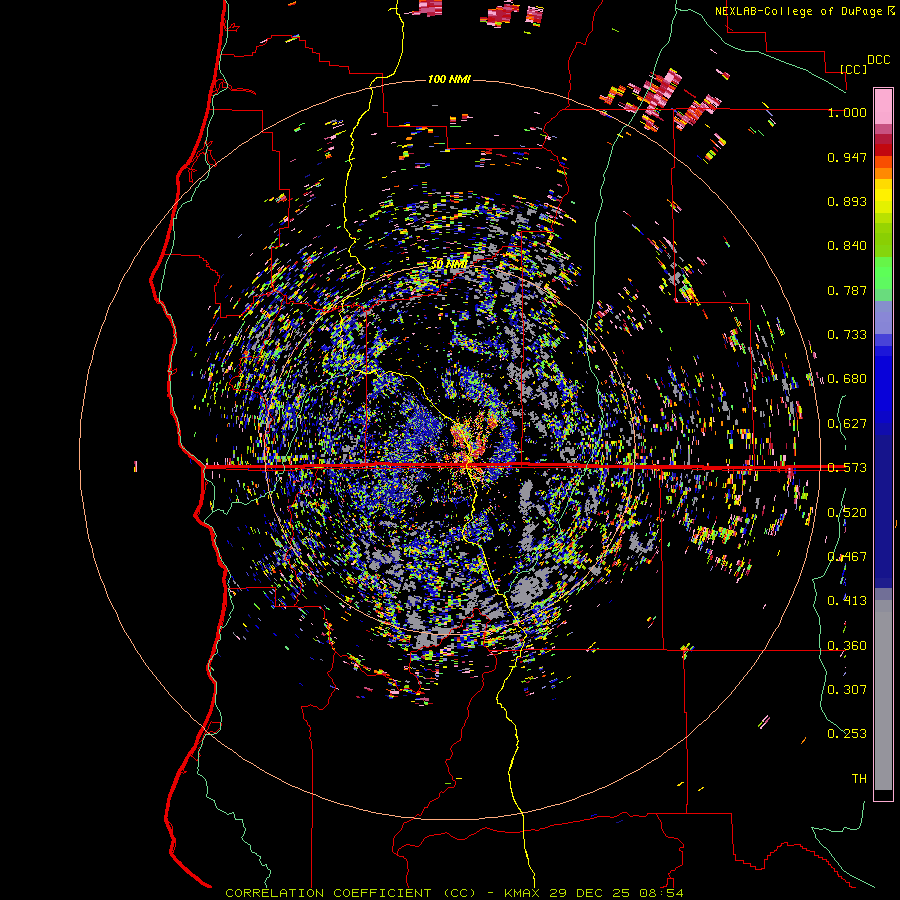Image resolution: width=900 pixels, height=900 pixels.
Task: Click the 100 NMI range ring label
Action: pos(449,79)
